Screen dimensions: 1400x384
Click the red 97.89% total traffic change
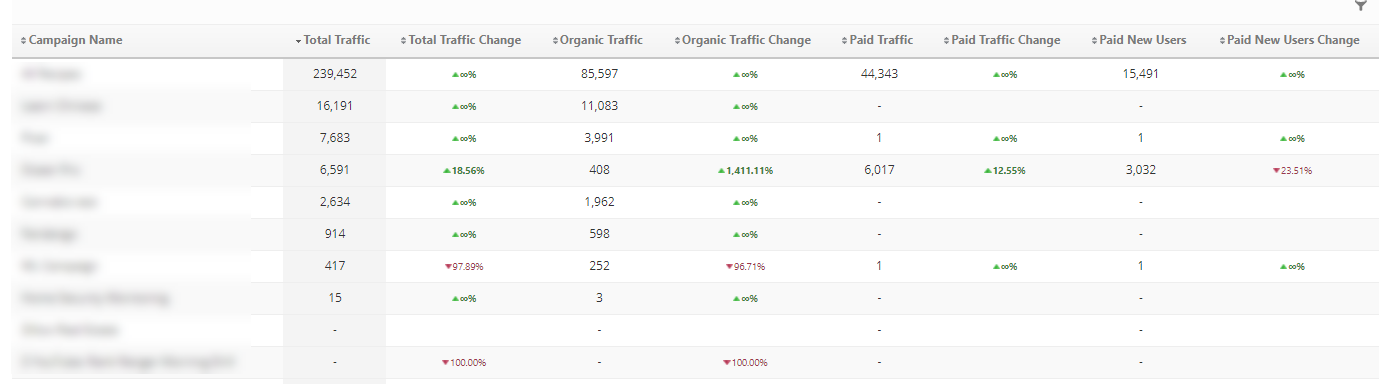pyautogui.click(x=464, y=266)
